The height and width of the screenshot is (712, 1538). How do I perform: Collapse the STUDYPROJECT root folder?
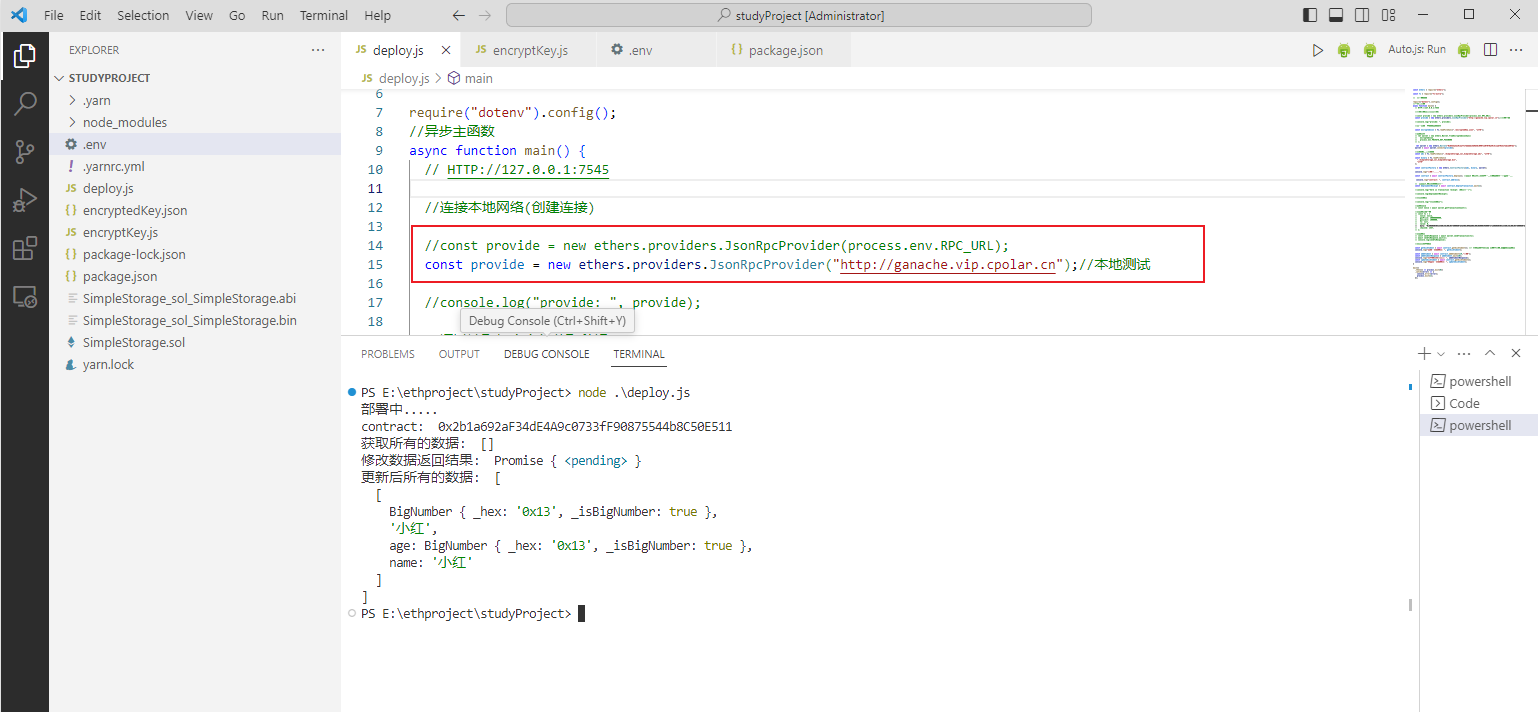click(x=195, y=78)
